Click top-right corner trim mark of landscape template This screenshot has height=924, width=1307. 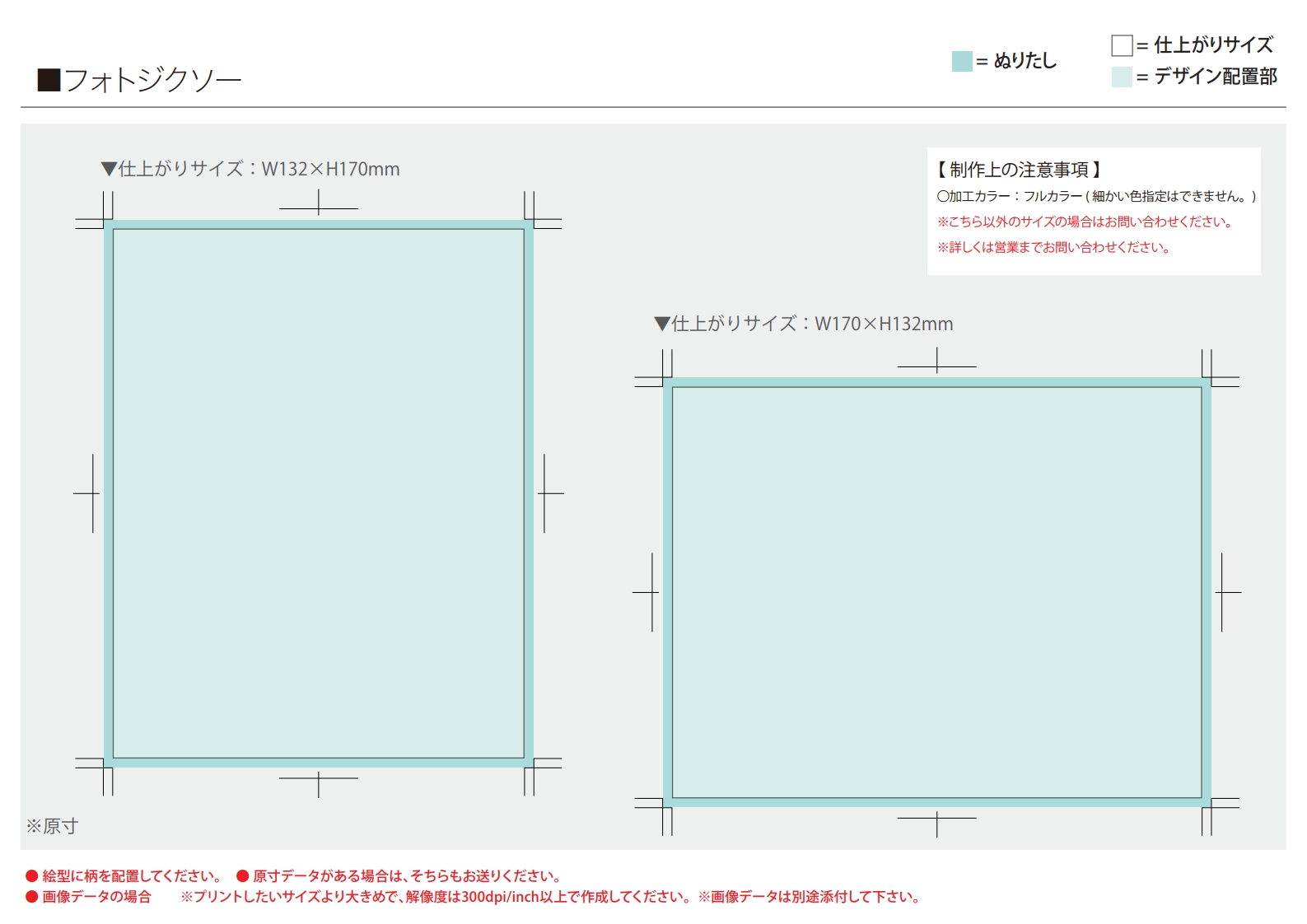[1221, 368]
